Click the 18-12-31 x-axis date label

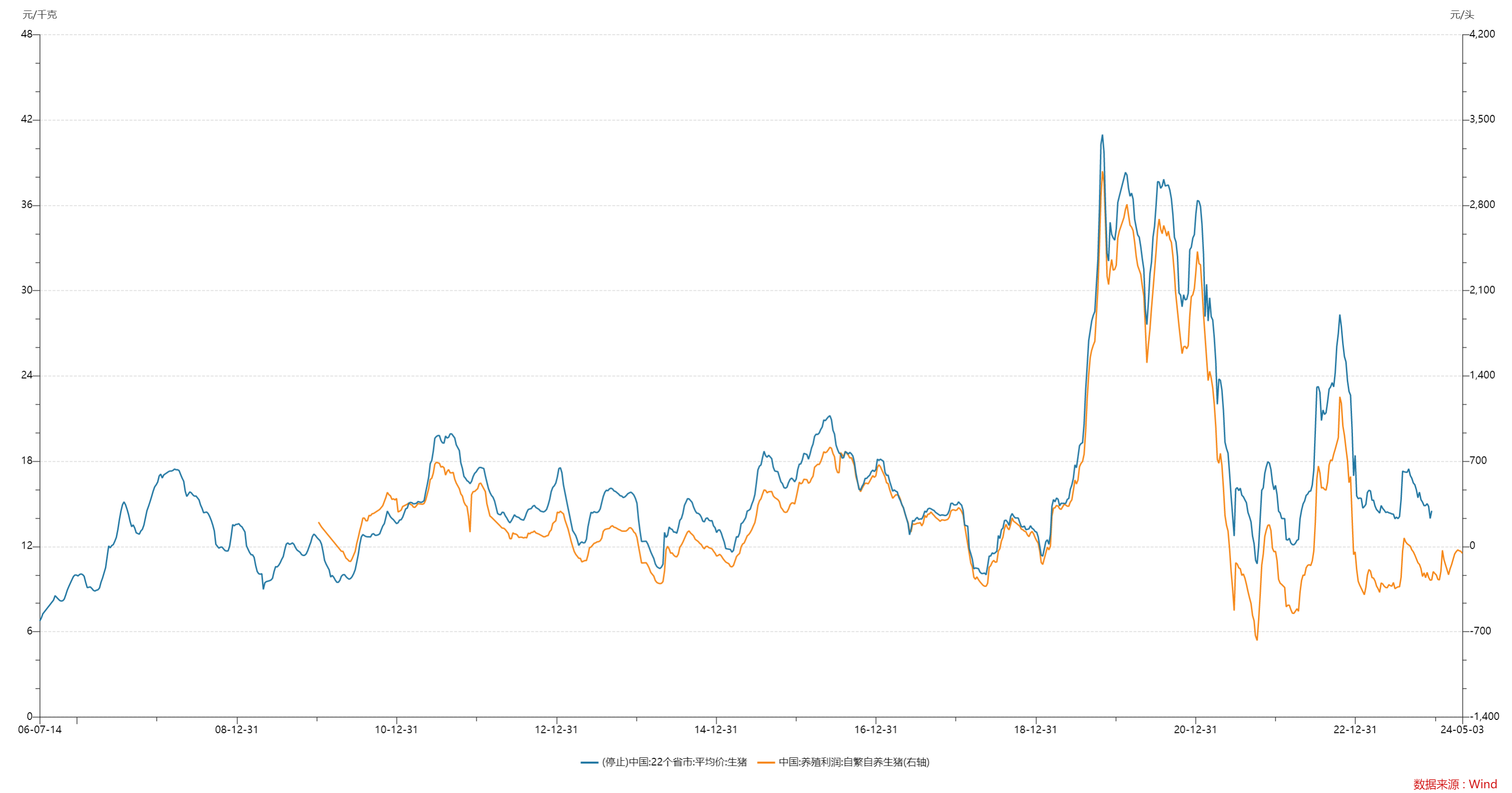click(x=1036, y=729)
